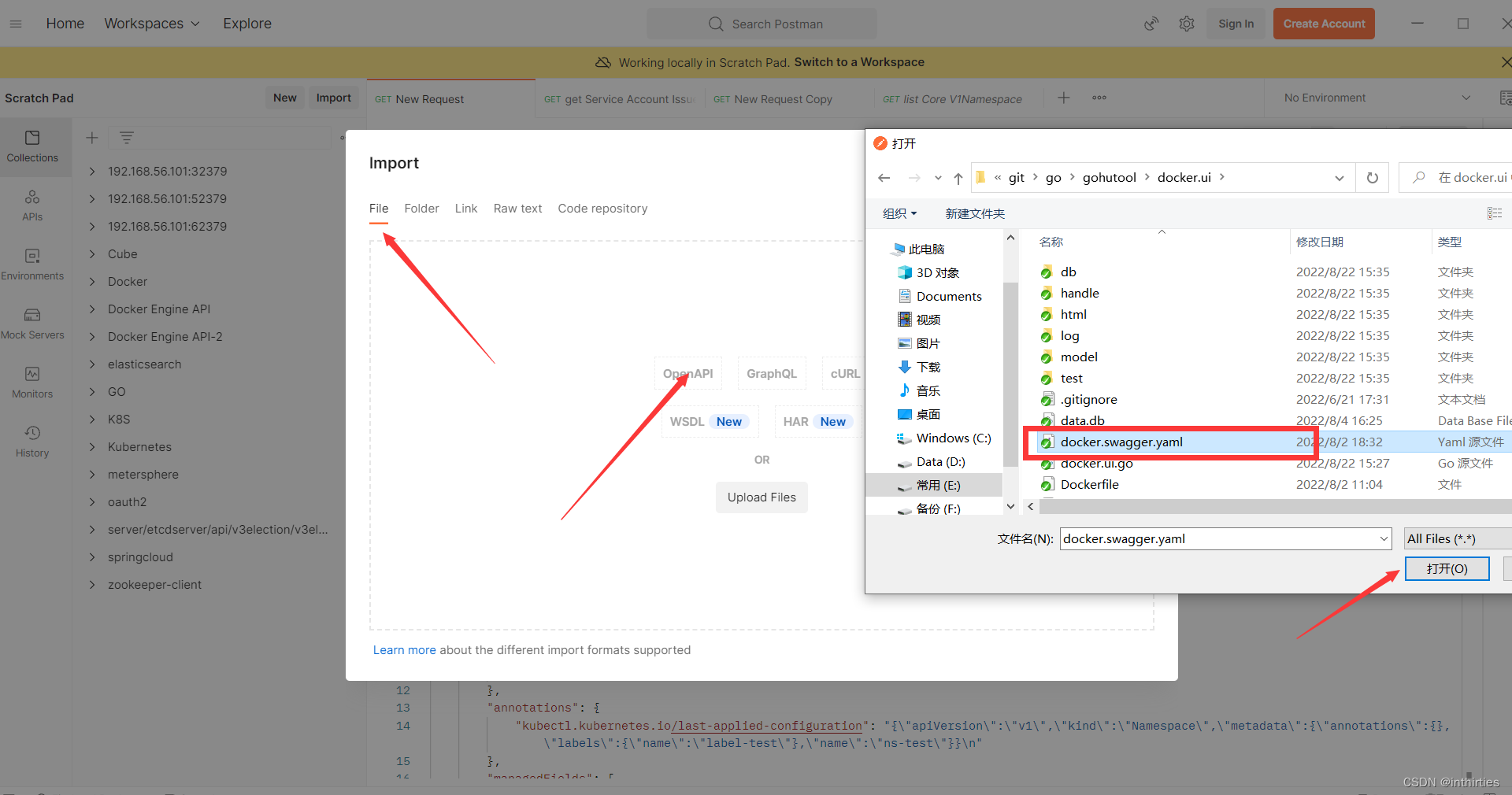Click the Upload Files button
Viewport: 1512px width, 795px height.
[761, 497]
